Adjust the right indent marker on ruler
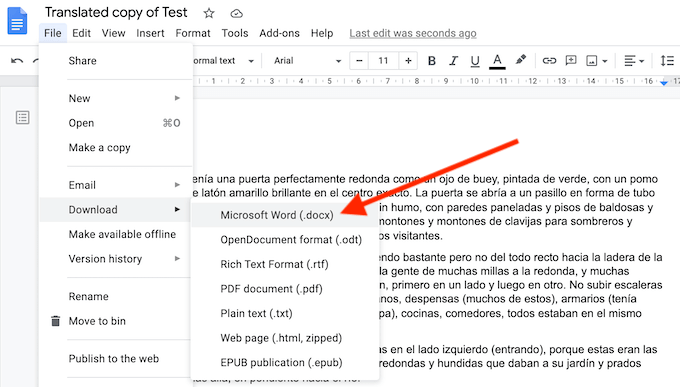 tap(664, 82)
